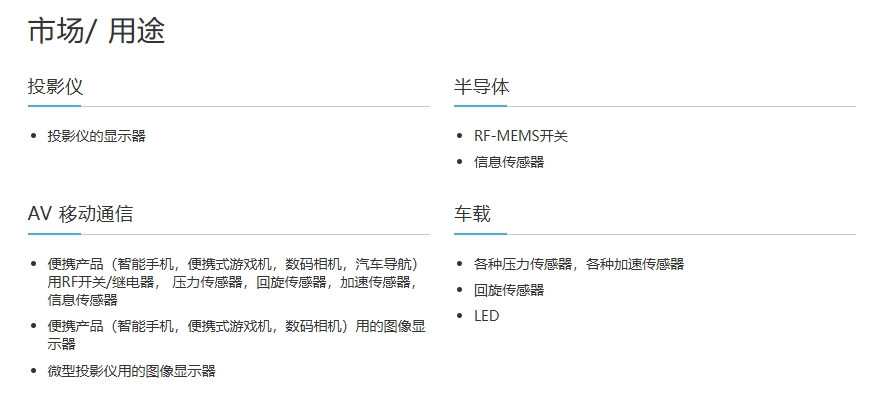
Task: Select the 便携产品 图像显示器 list entry
Action: coord(237,334)
